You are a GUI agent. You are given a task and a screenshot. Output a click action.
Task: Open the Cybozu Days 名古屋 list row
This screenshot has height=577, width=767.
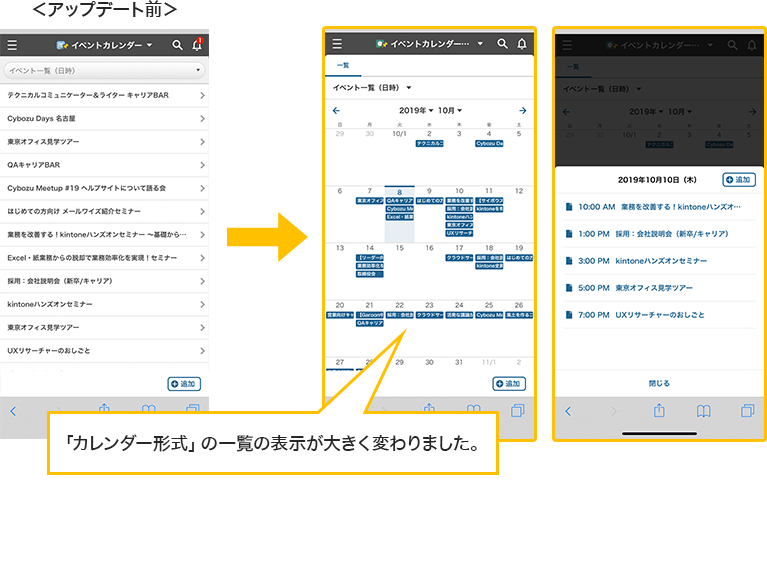point(104,119)
